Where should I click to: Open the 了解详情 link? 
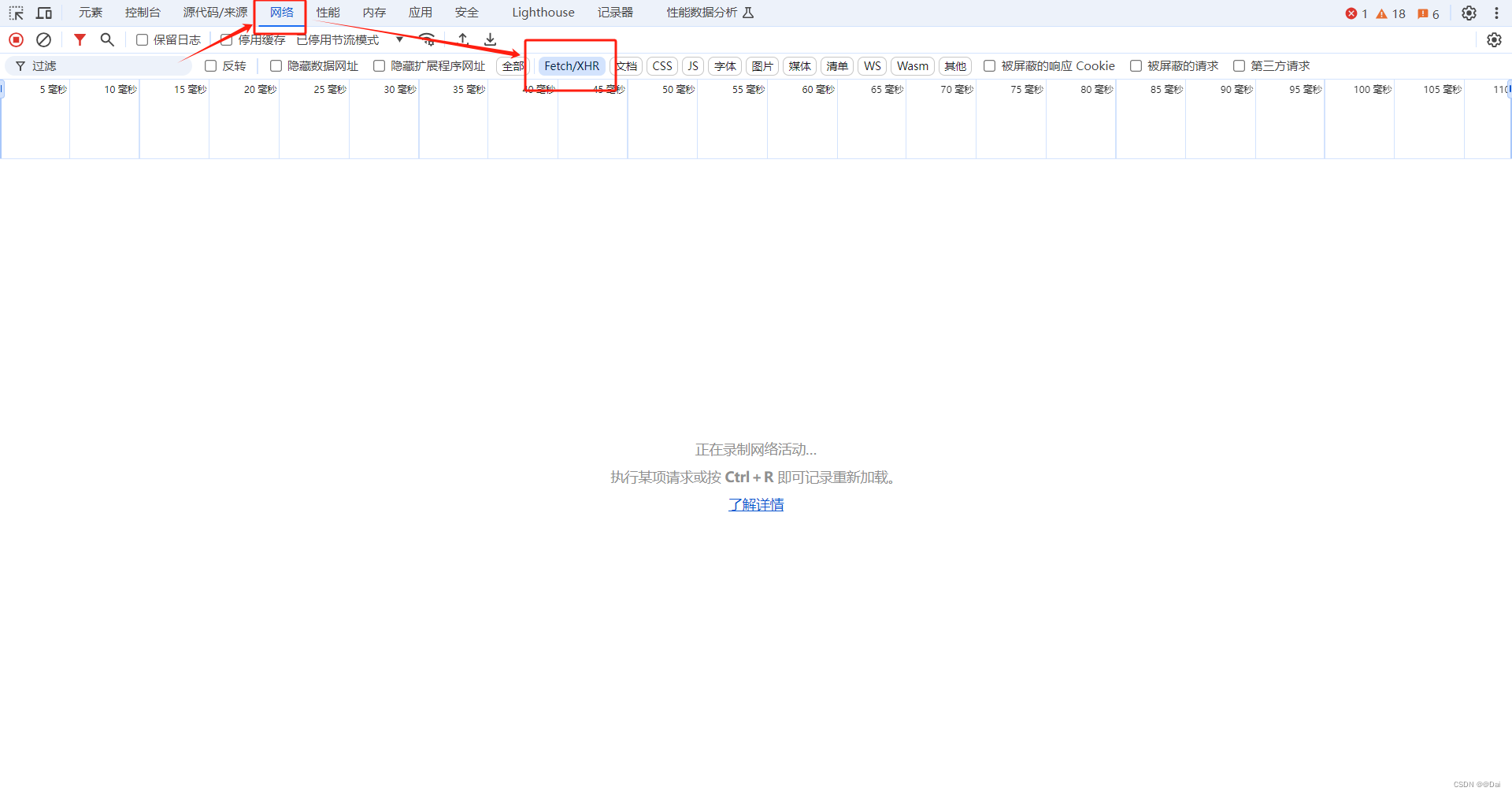(756, 505)
